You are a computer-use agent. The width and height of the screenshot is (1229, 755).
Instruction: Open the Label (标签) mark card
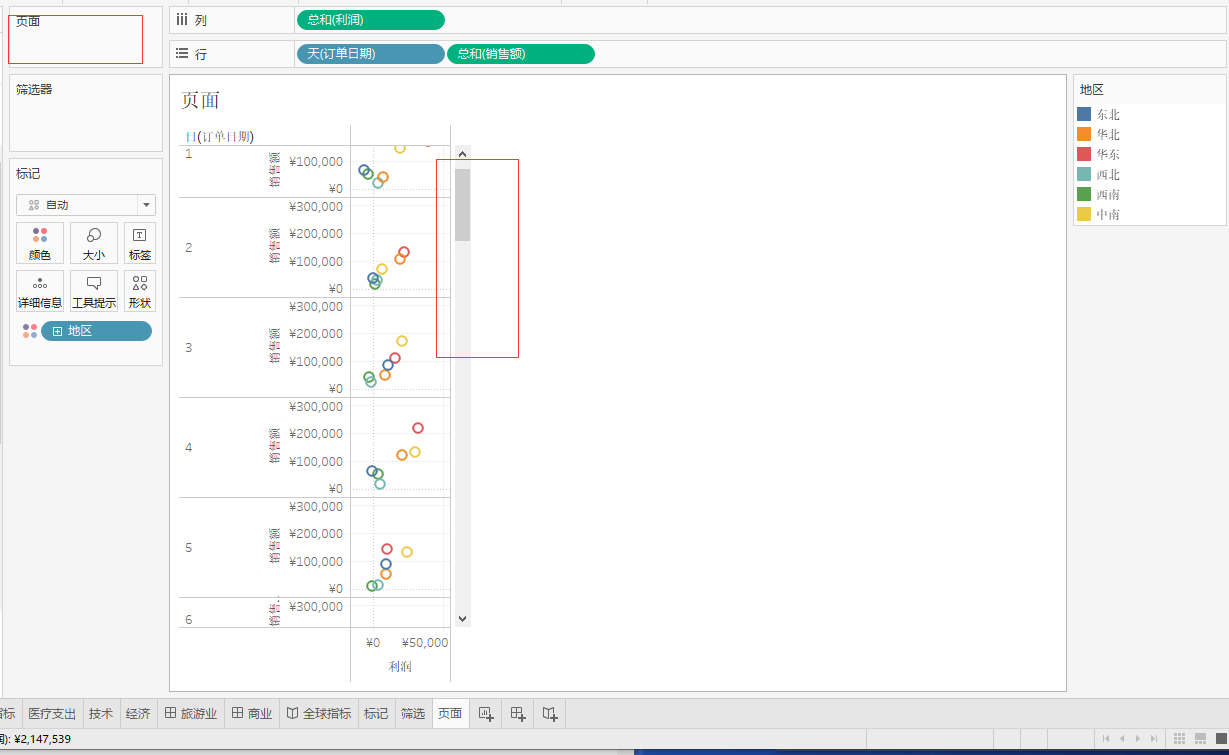pyautogui.click(x=140, y=243)
